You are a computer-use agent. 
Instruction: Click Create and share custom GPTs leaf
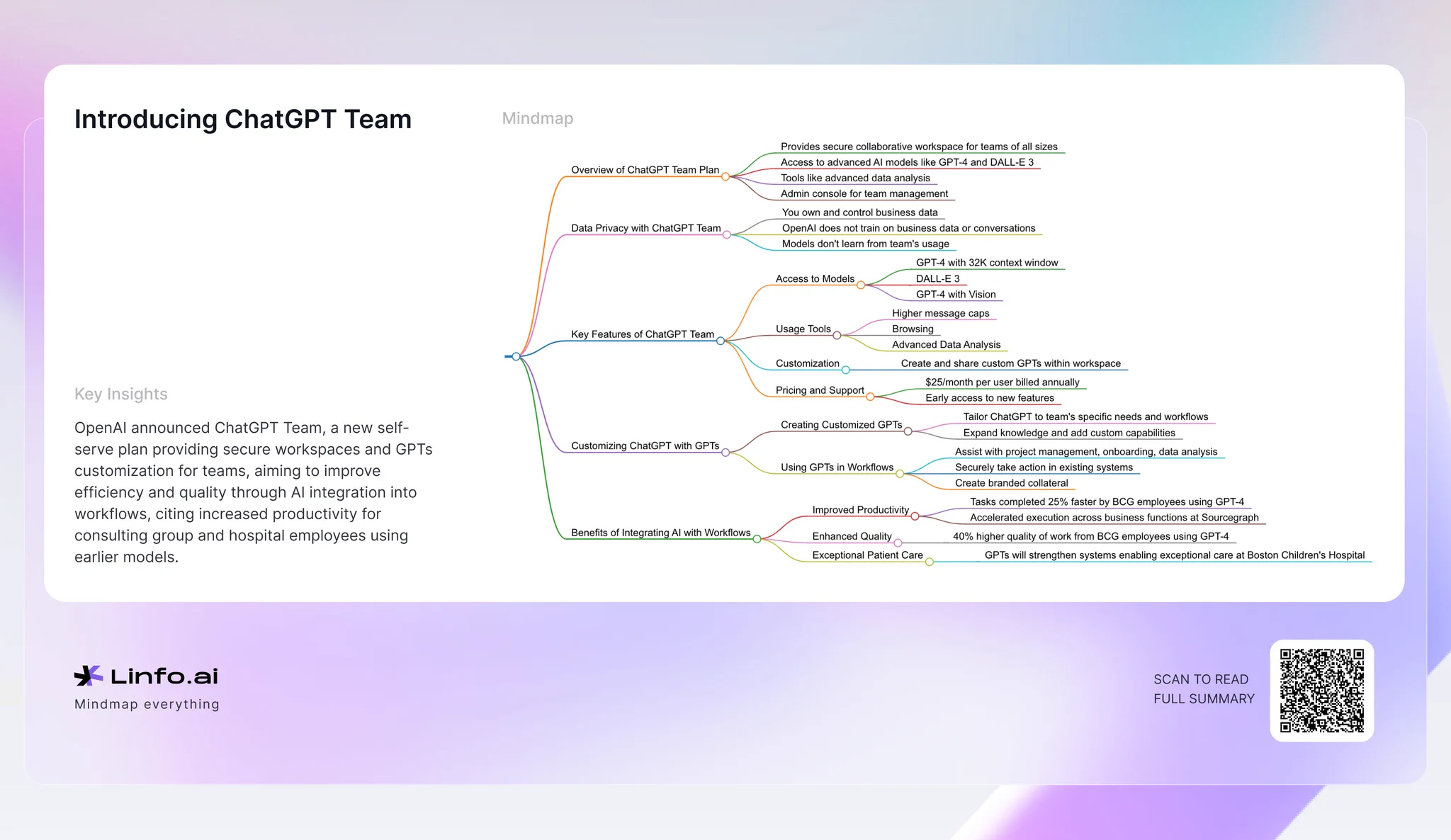click(x=1010, y=363)
